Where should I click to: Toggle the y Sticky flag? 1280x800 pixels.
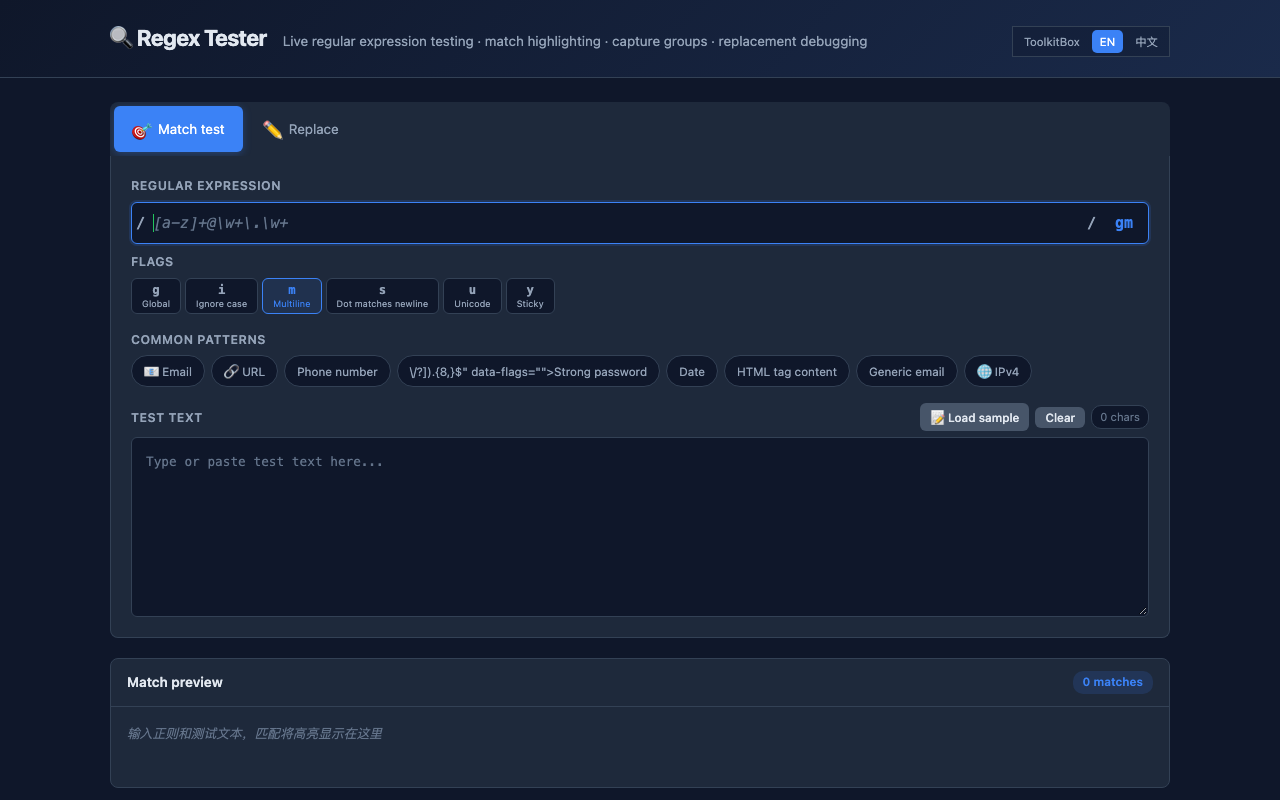530,296
